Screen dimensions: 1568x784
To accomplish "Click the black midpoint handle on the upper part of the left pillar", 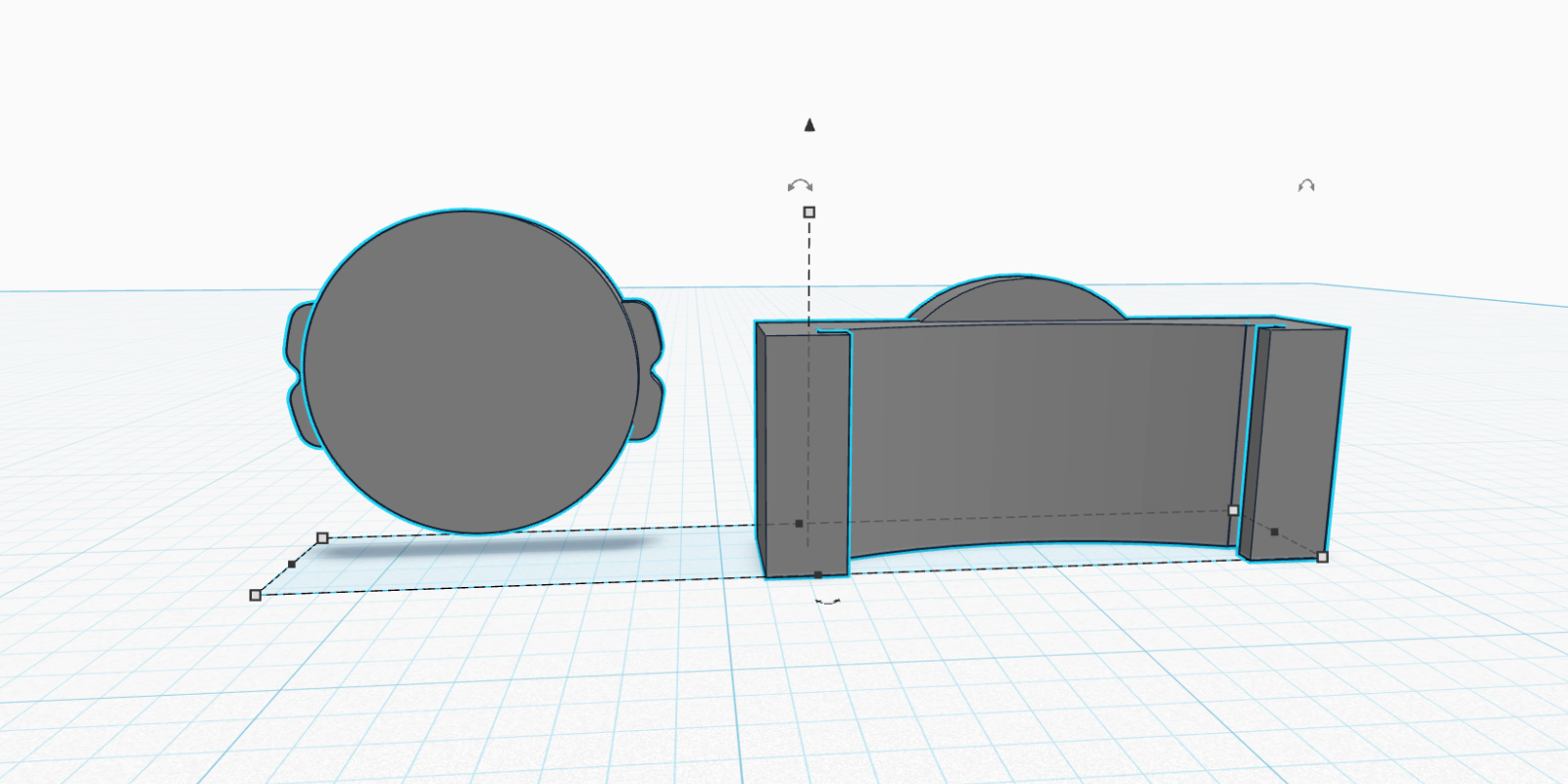I will click(x=799, y=524).
